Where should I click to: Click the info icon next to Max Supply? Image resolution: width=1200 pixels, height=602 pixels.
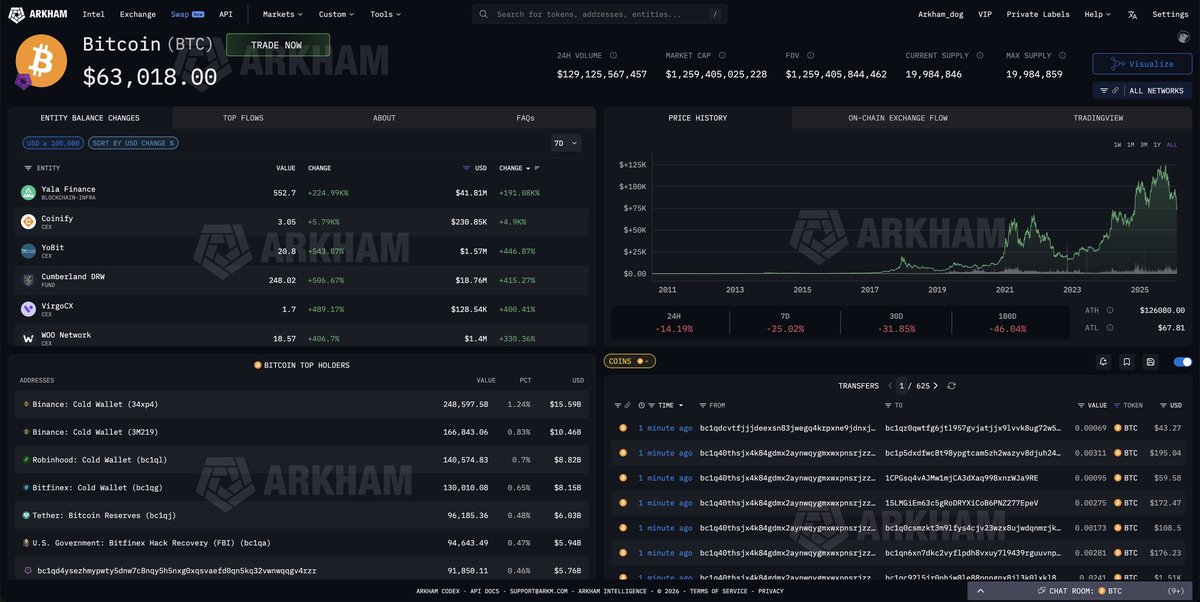point(1062,56)
